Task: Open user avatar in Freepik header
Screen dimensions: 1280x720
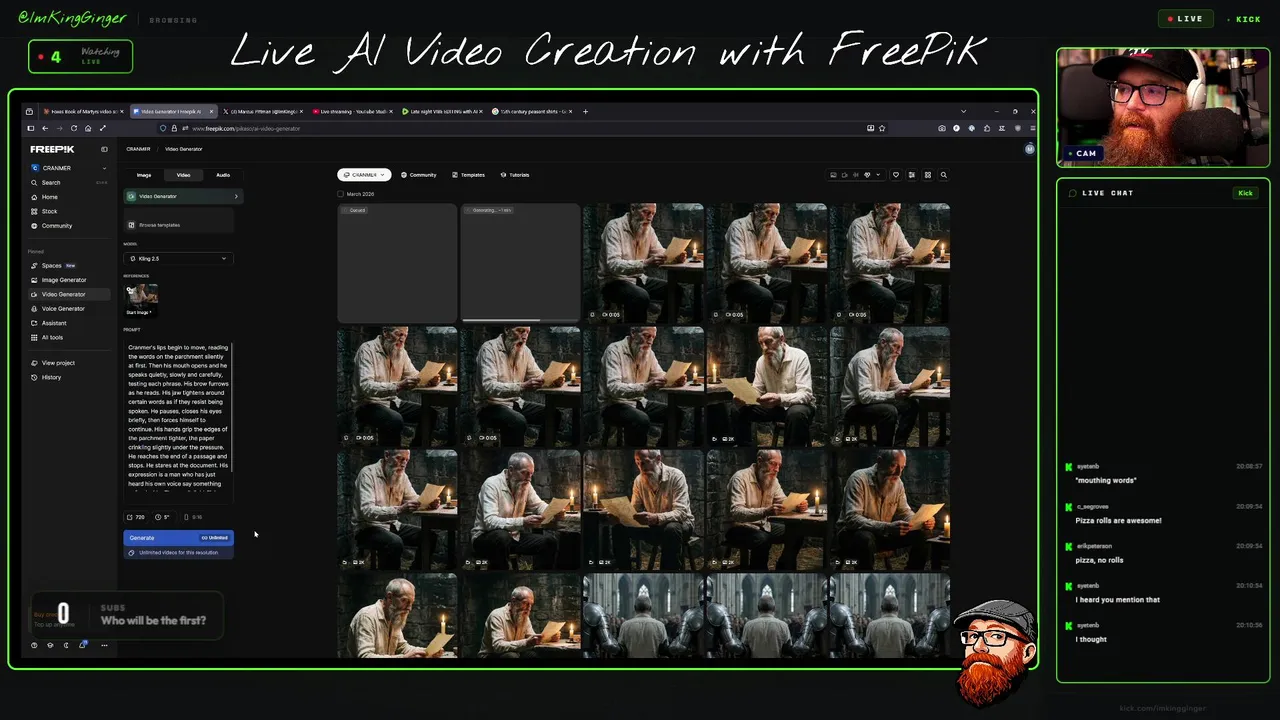Action: point(1029,149)
